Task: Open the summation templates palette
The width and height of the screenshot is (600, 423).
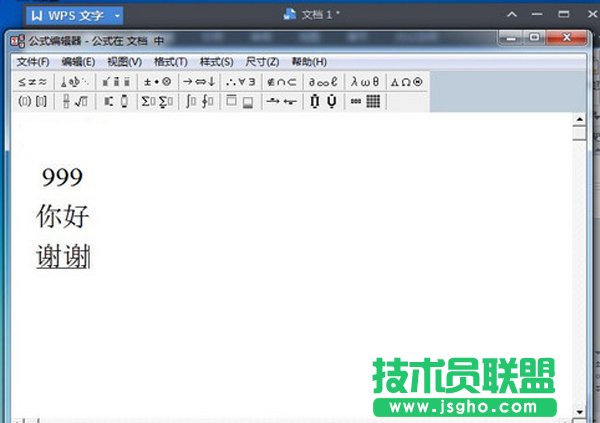Action: click(x=158, y=101)
